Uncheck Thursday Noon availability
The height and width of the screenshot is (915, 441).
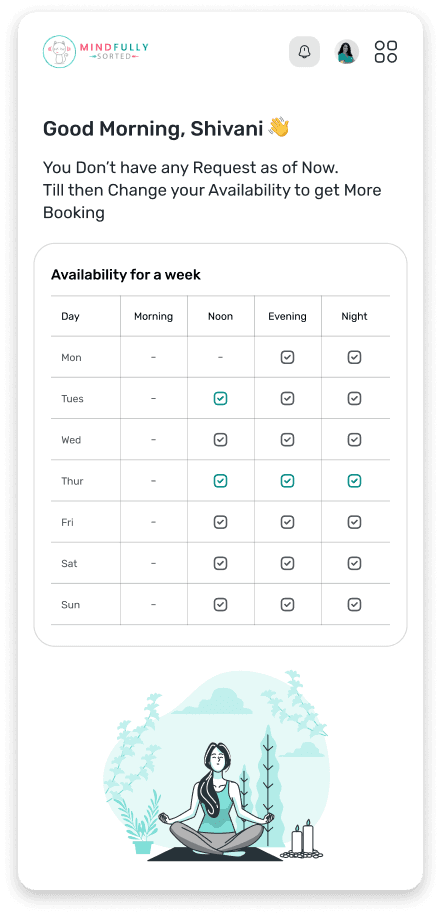[220, 481]
